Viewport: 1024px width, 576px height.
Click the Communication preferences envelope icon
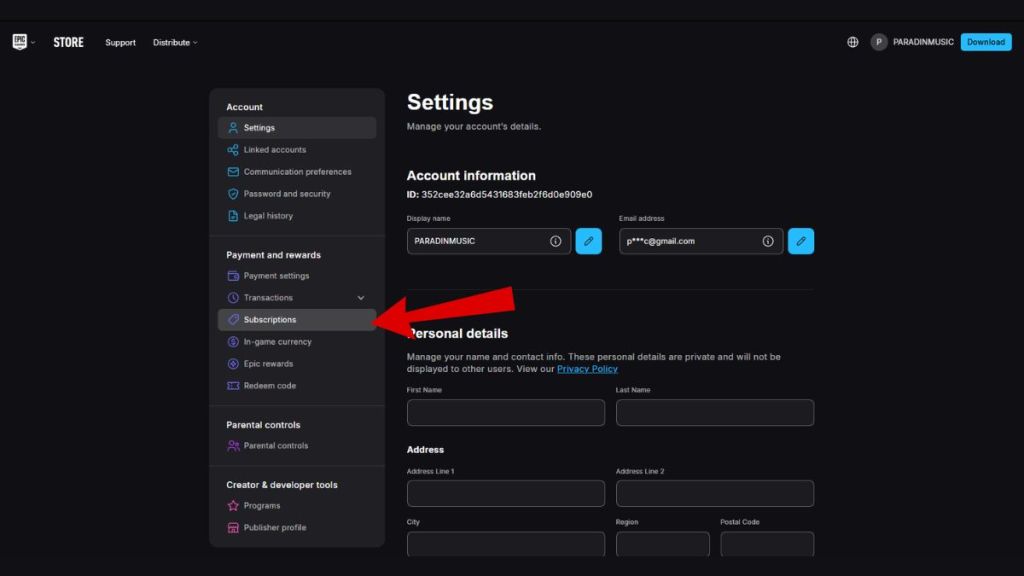(x=233, y=172)
